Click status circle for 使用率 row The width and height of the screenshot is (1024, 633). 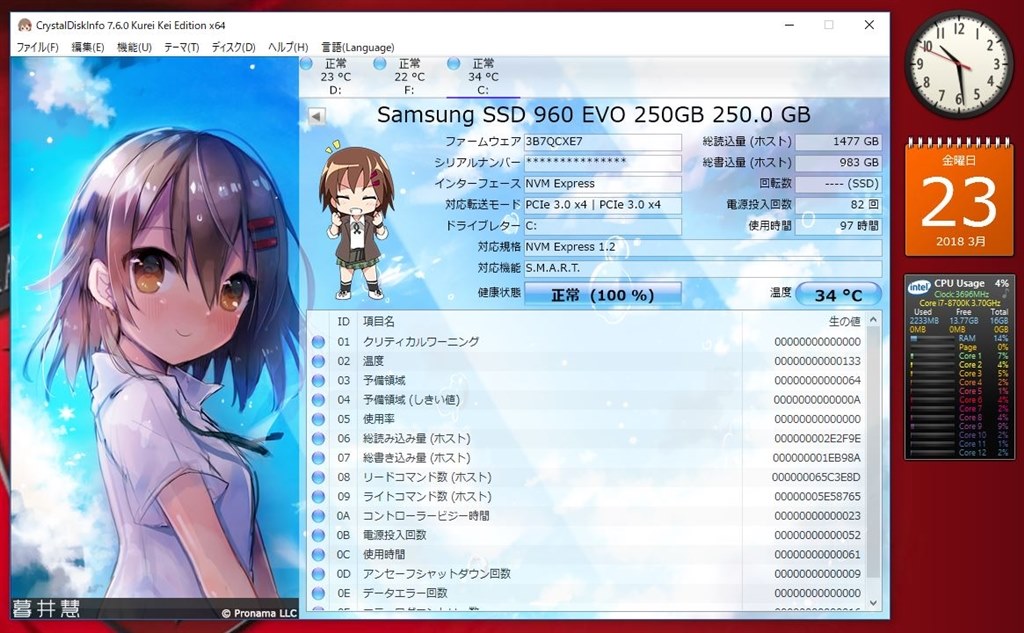click(318, 419)
